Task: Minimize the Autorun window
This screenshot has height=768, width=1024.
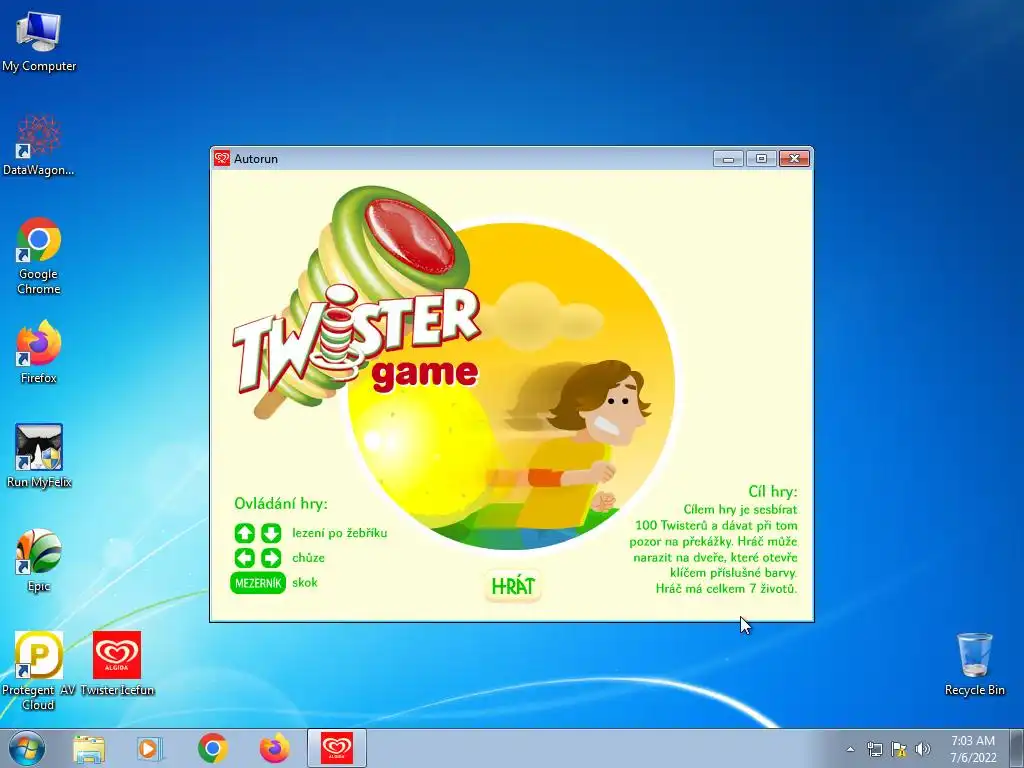Action: coord(728,159)
